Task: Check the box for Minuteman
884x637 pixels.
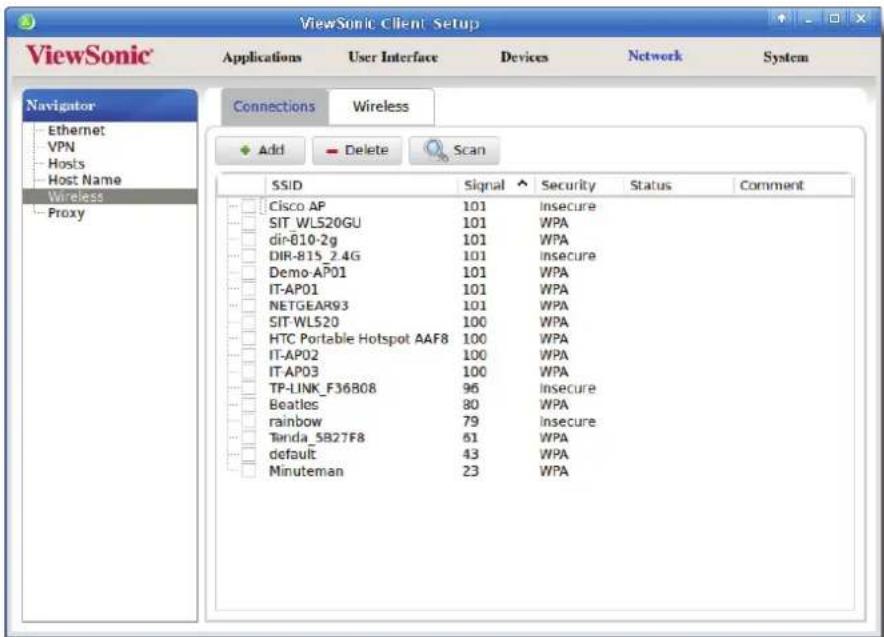Action: click(249, 471)
